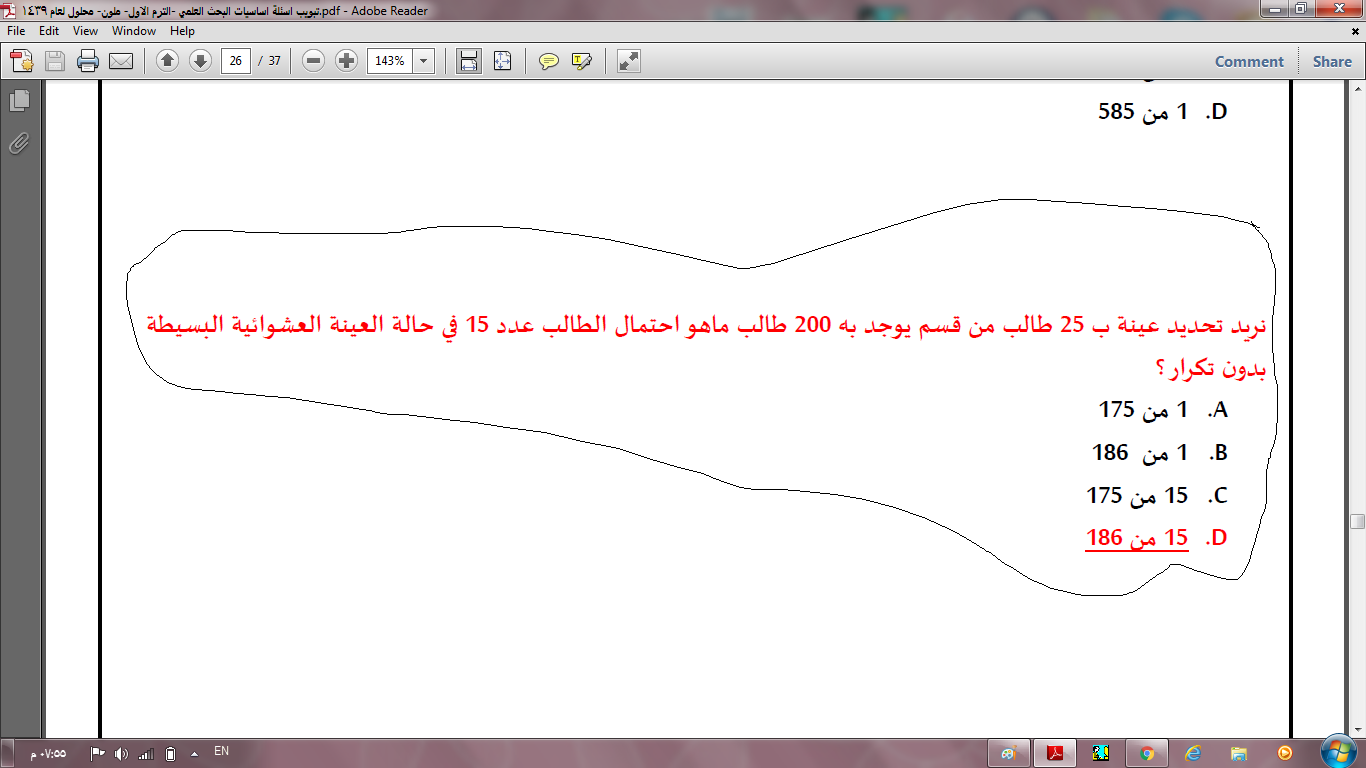Open Internet Explorer from taskbar

click(x=1193, y=753)
